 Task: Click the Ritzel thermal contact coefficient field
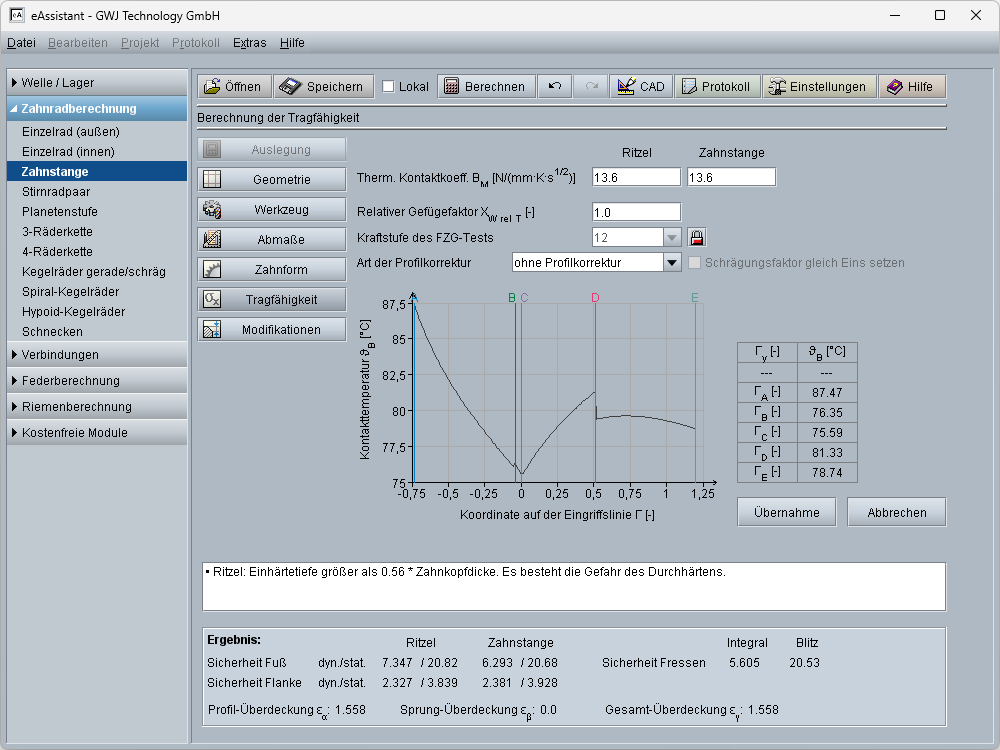click(635, 177)
